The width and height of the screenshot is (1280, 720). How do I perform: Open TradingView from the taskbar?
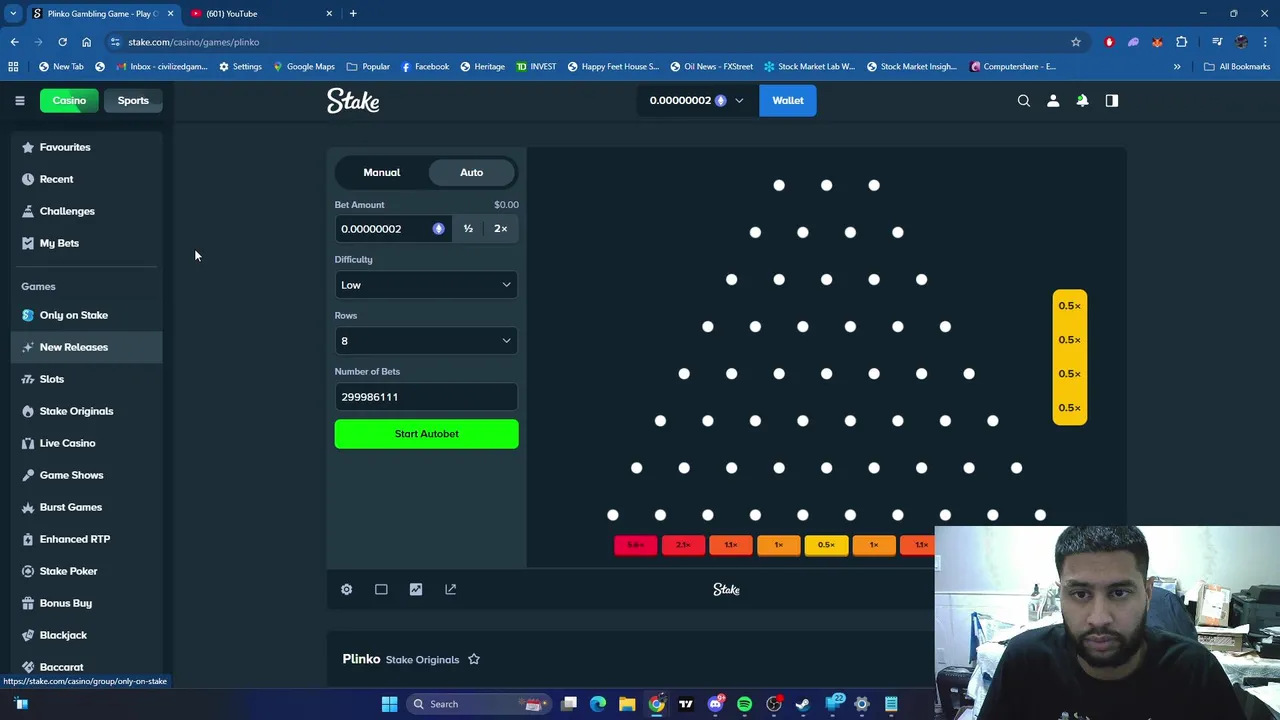point(686,704)
